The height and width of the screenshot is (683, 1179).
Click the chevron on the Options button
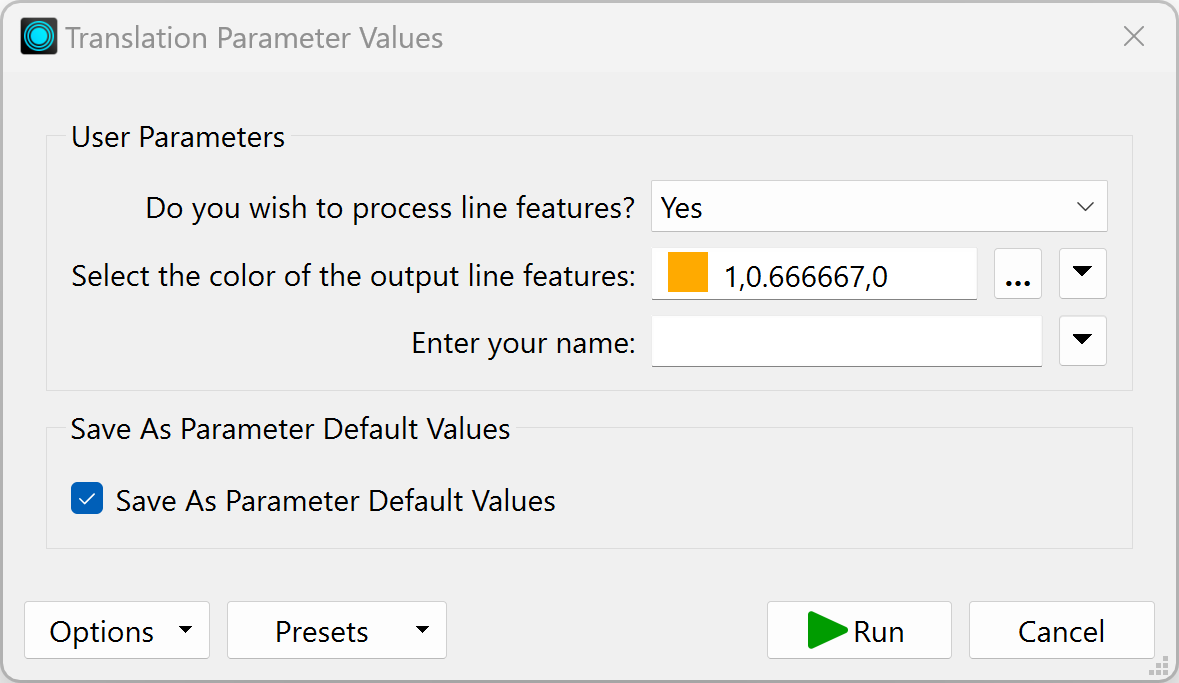(x=185, y=630)
